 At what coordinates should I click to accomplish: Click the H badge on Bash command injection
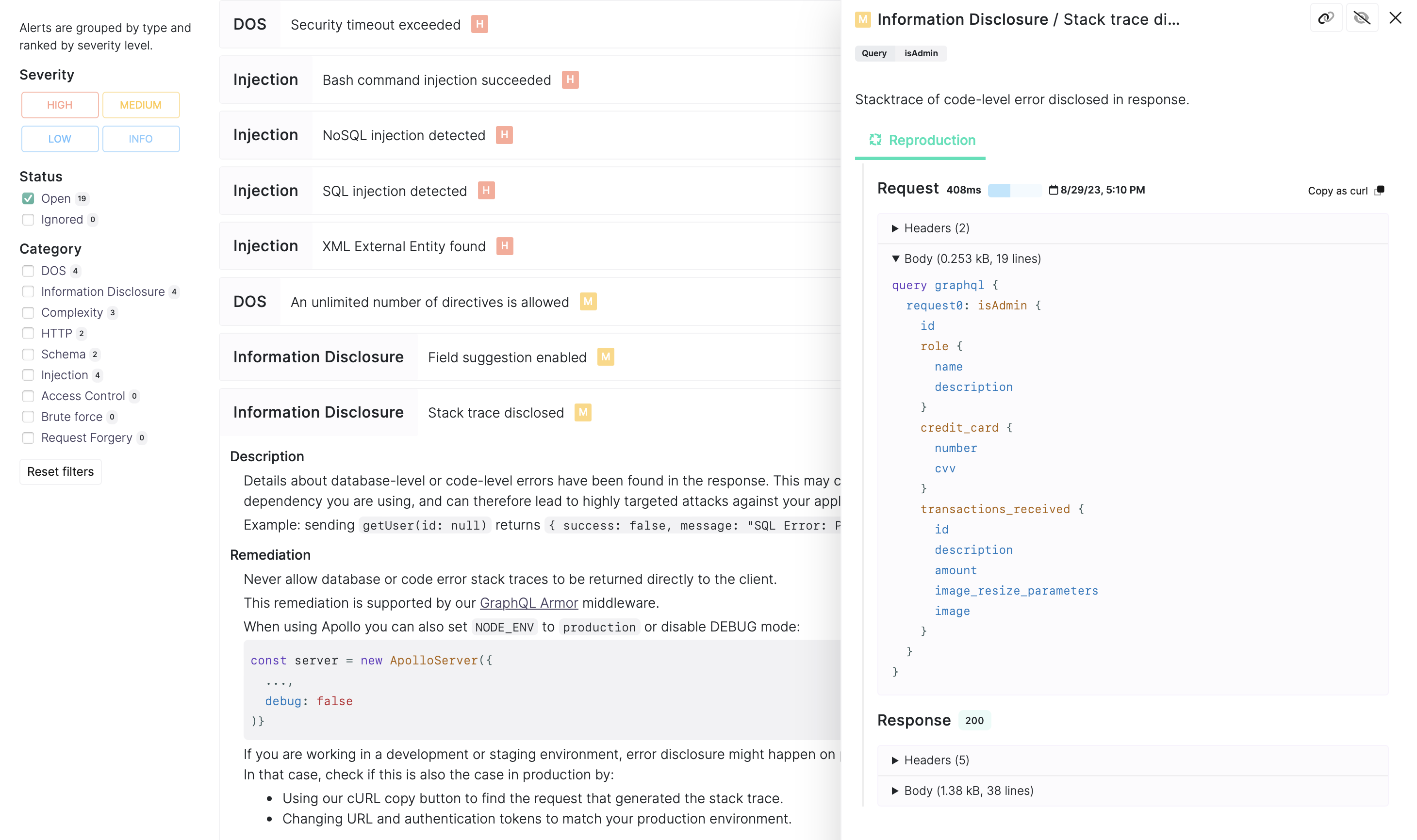pos(570,80)
